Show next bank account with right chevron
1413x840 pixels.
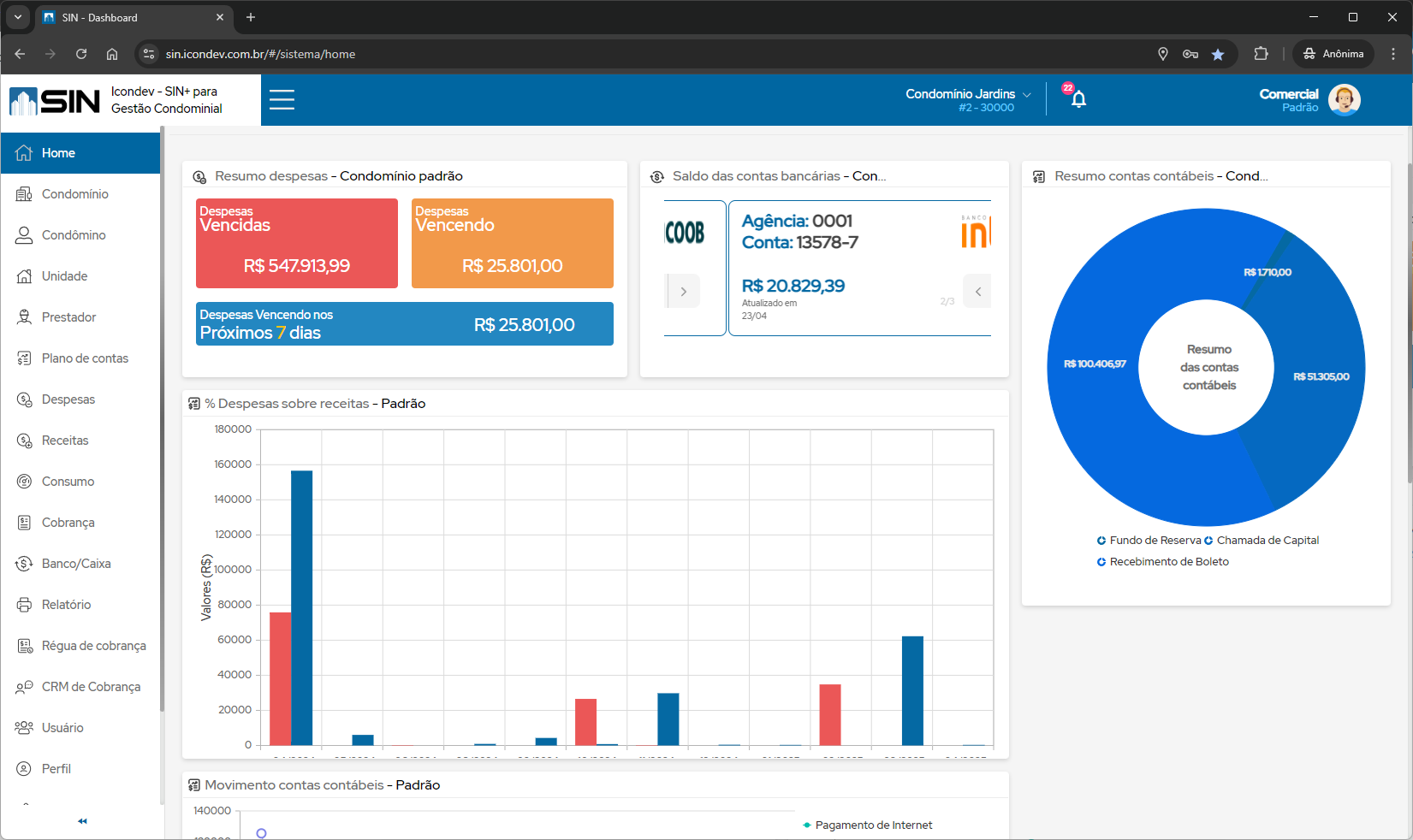[x=683, y=292]
